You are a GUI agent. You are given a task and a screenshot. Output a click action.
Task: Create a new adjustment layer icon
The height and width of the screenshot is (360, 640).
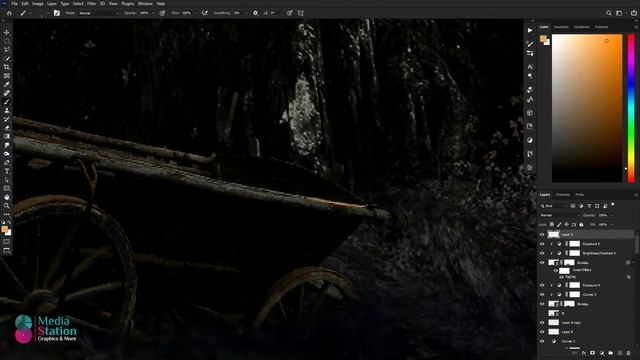coord(602,353)
